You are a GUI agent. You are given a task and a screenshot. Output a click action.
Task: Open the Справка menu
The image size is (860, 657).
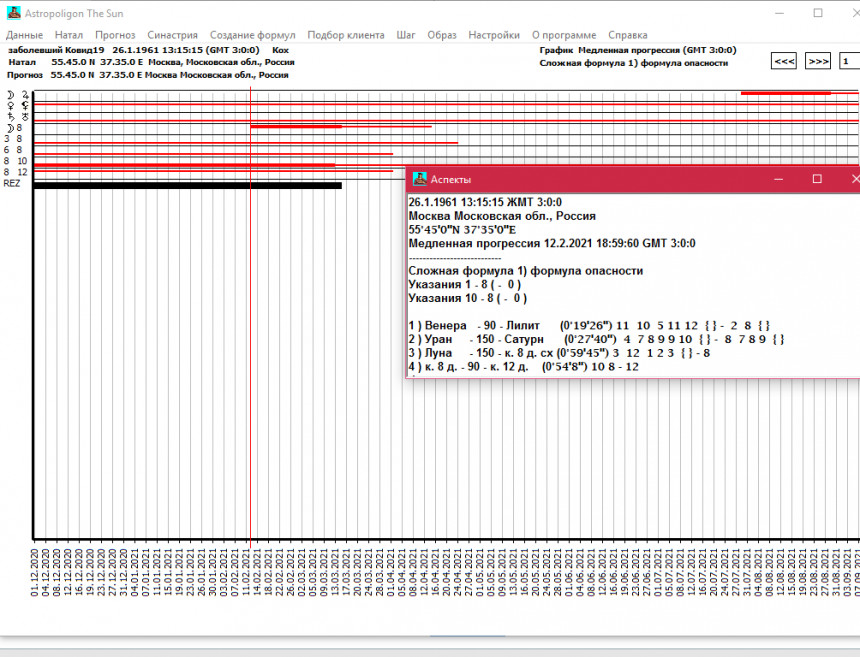point(627,35)
